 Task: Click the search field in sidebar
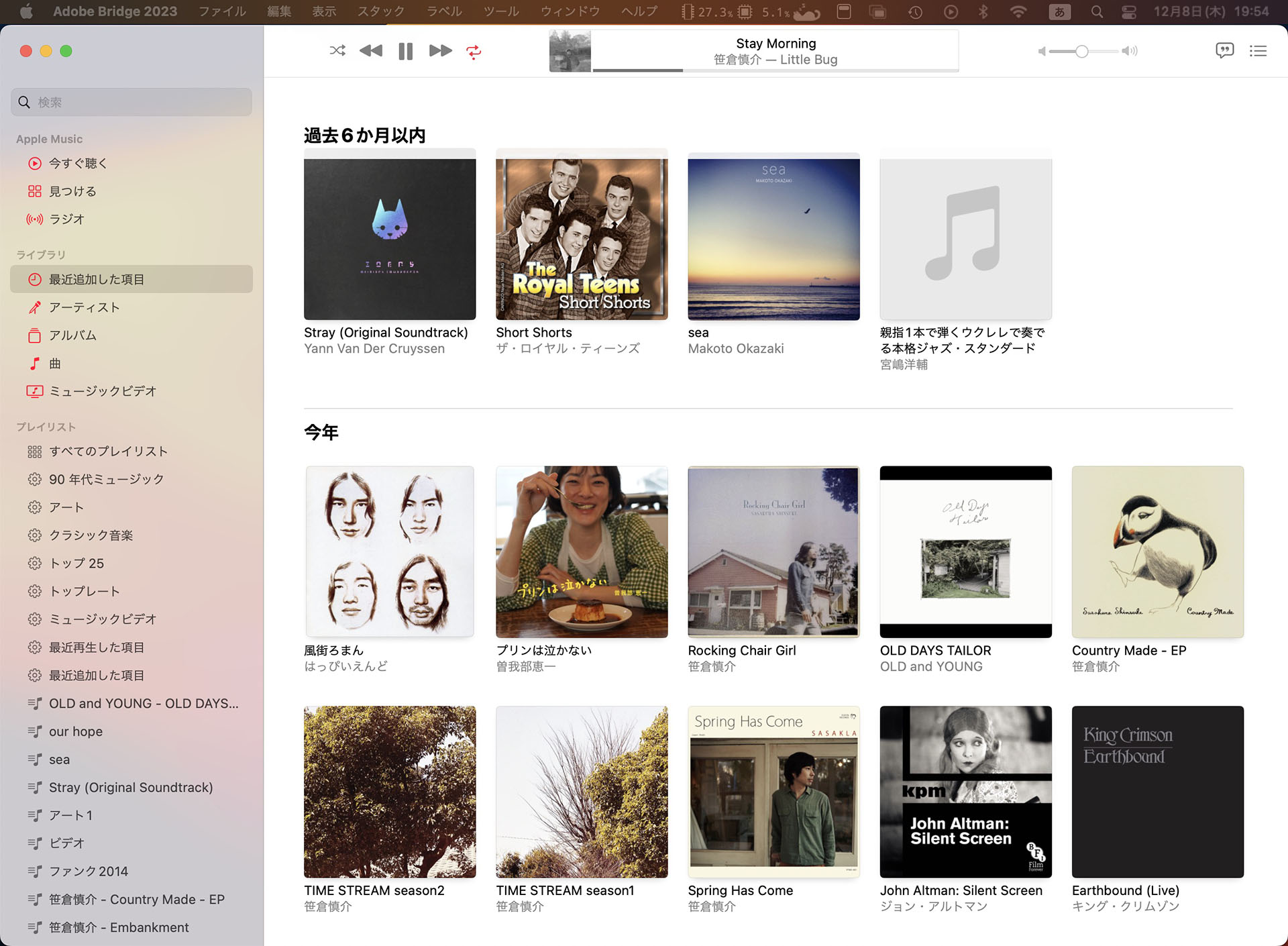131,102
